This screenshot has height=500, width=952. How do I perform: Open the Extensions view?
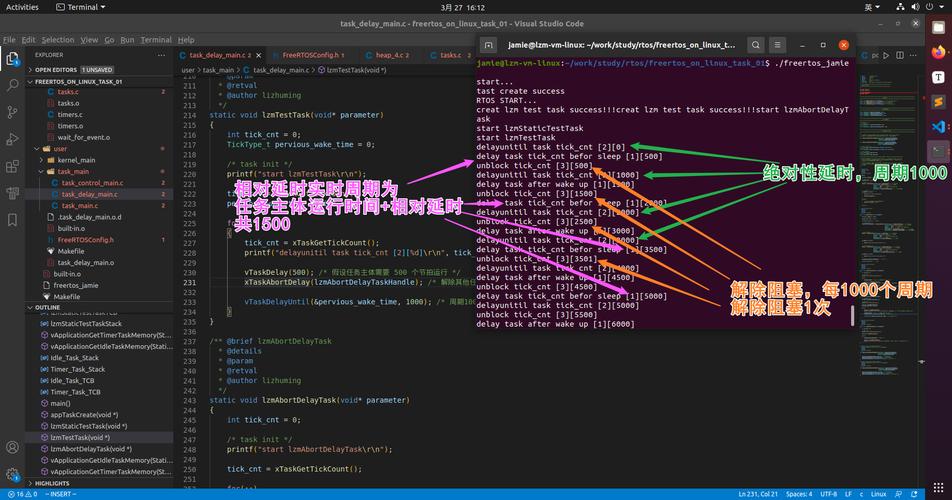(x=12, y=166)
